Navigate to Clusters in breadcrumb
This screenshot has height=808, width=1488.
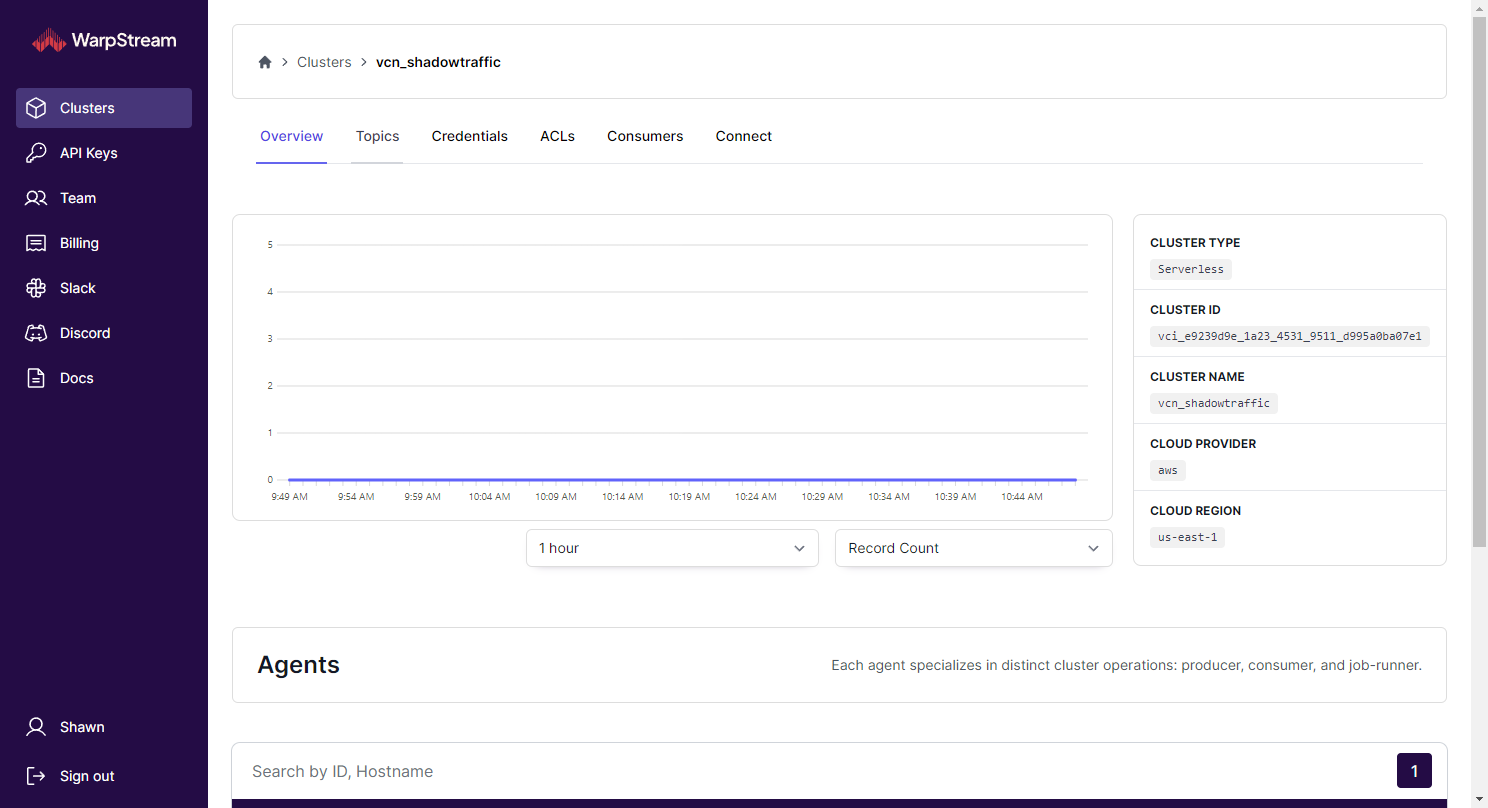coord(324,62)
